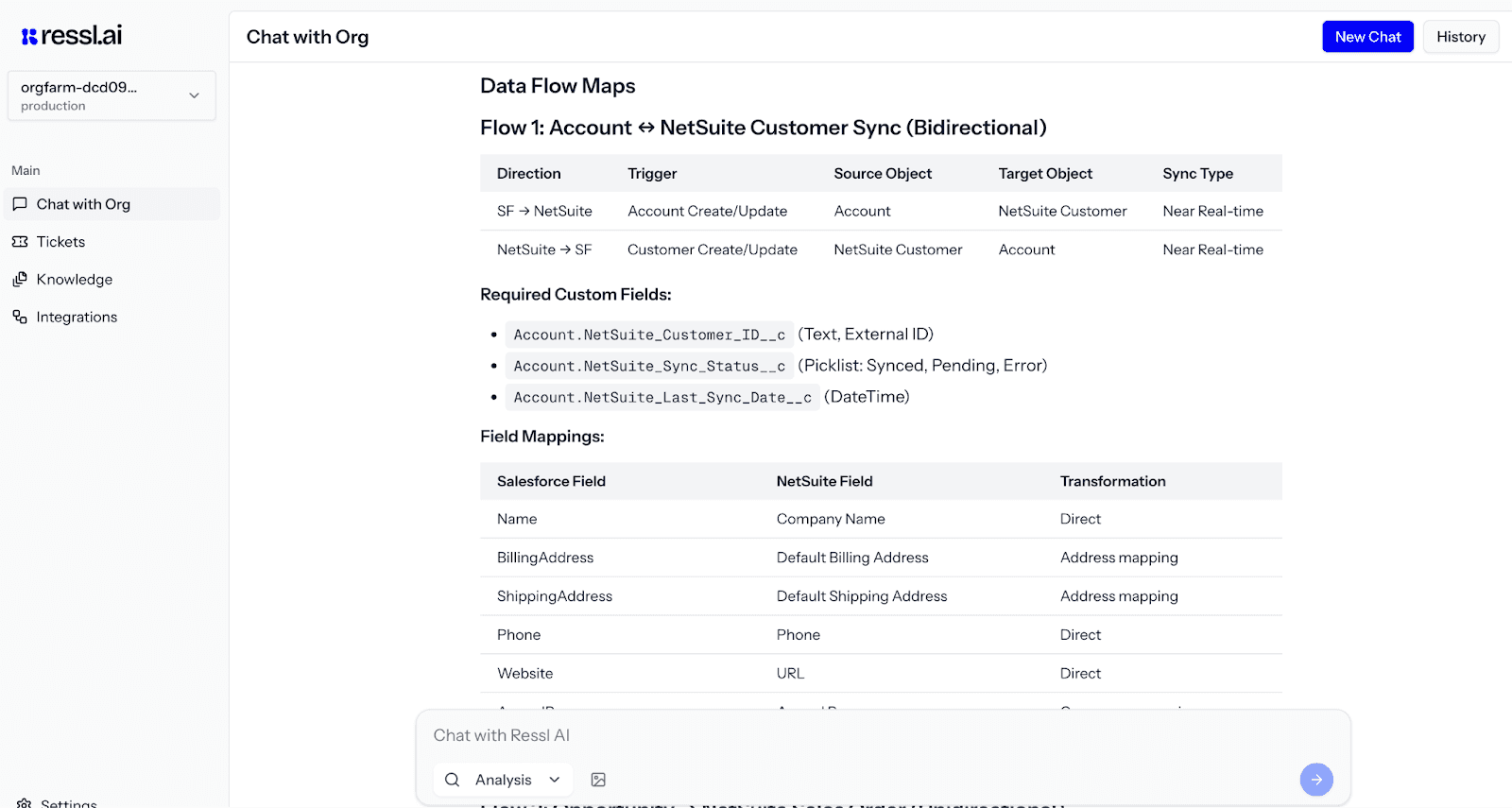Open chat History

pos(1461,37)
